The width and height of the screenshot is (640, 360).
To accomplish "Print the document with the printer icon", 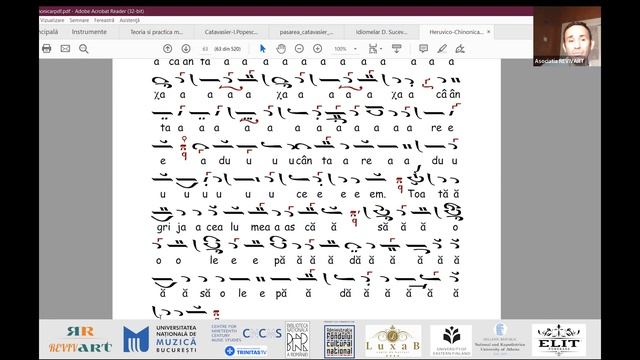I will pos(47,49).
